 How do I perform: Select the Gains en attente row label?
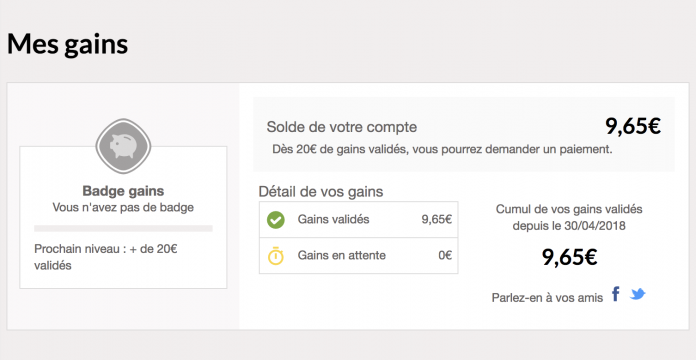pyautogui.click(x=342, y=256)
